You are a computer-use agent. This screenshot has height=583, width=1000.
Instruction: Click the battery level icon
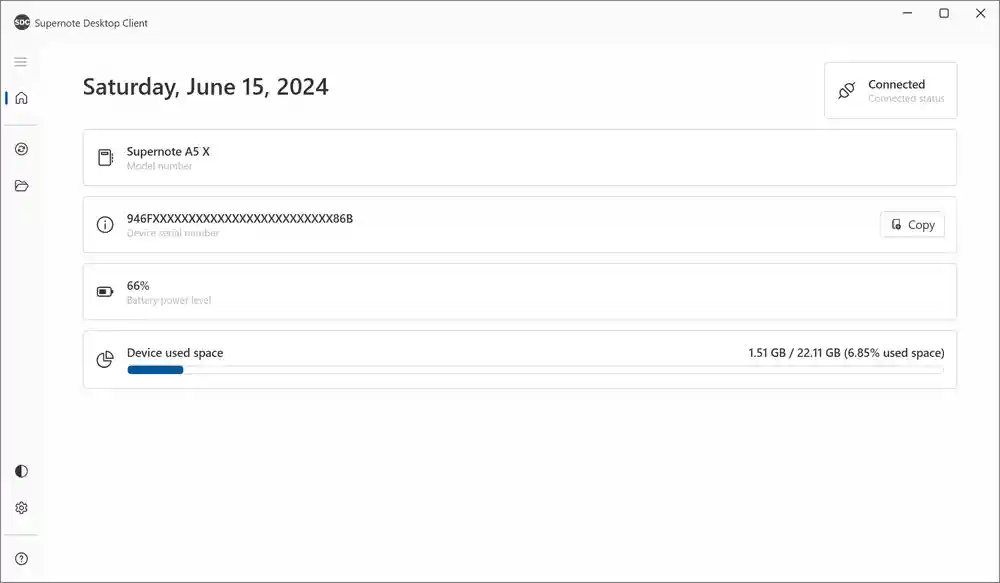pos(105,292)
